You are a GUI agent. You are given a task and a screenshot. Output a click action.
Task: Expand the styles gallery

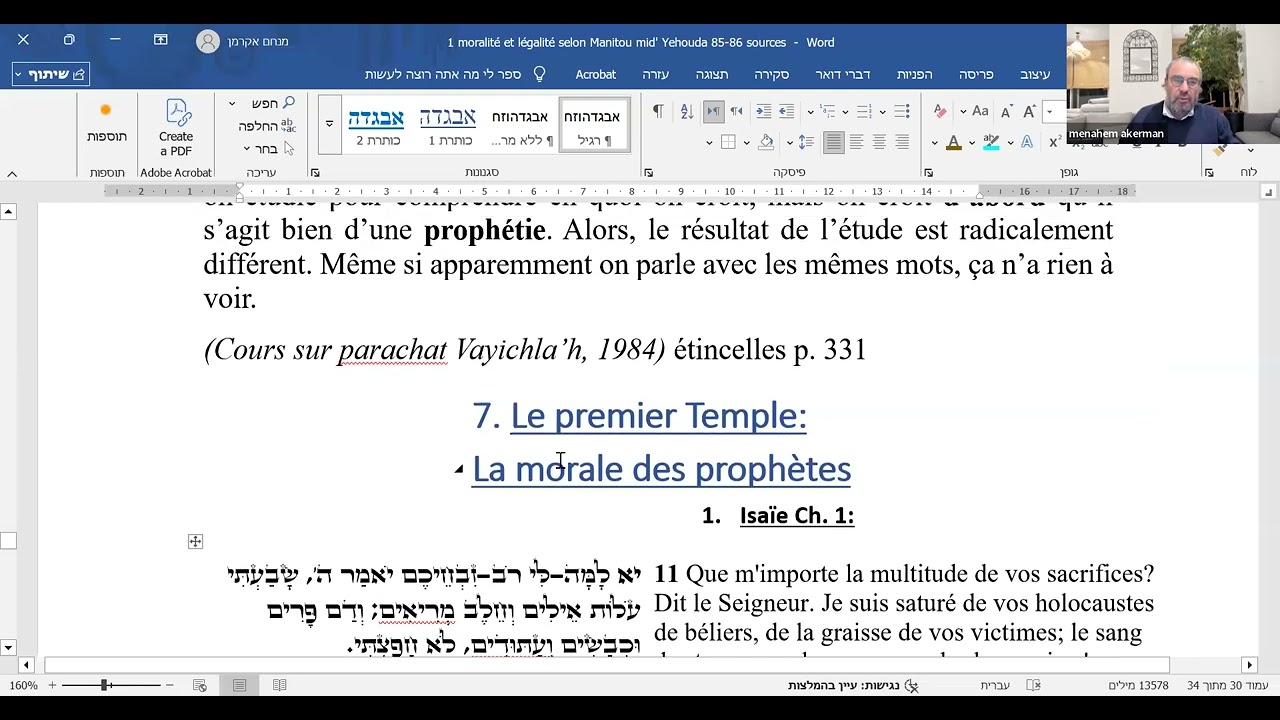pyautogui.click(x=329, y=124)
